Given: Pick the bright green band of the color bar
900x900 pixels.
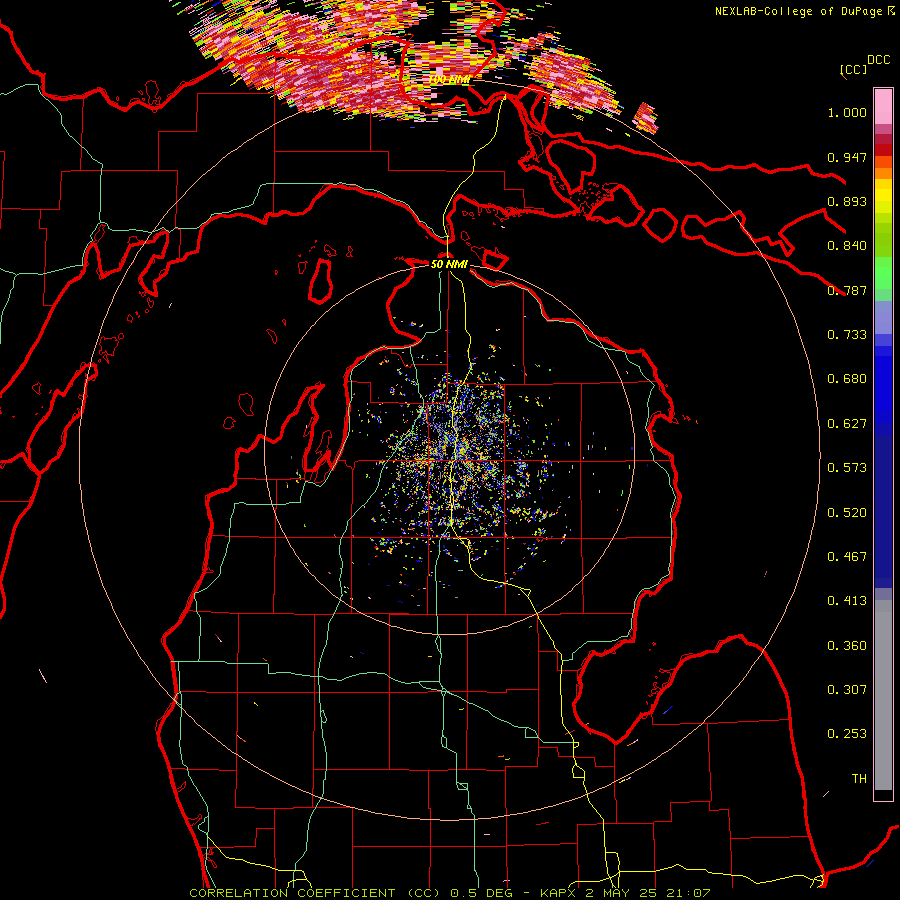Looking at the screenshot, I should point(883,273).
